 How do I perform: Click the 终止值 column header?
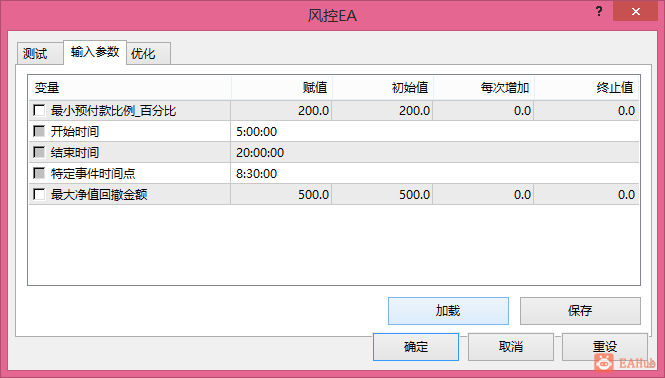(587, 88)
